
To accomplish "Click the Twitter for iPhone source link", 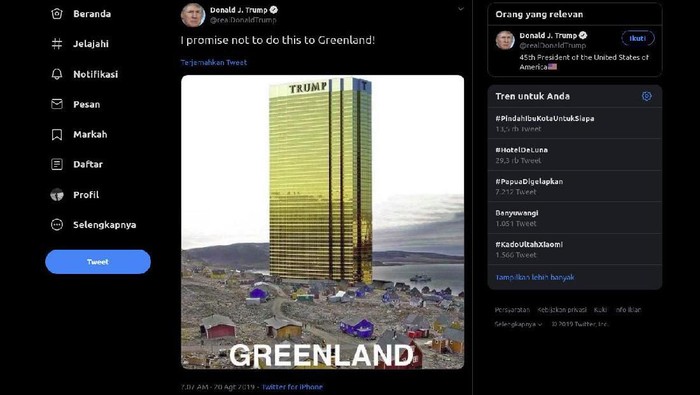I will [x=292, y=387].
